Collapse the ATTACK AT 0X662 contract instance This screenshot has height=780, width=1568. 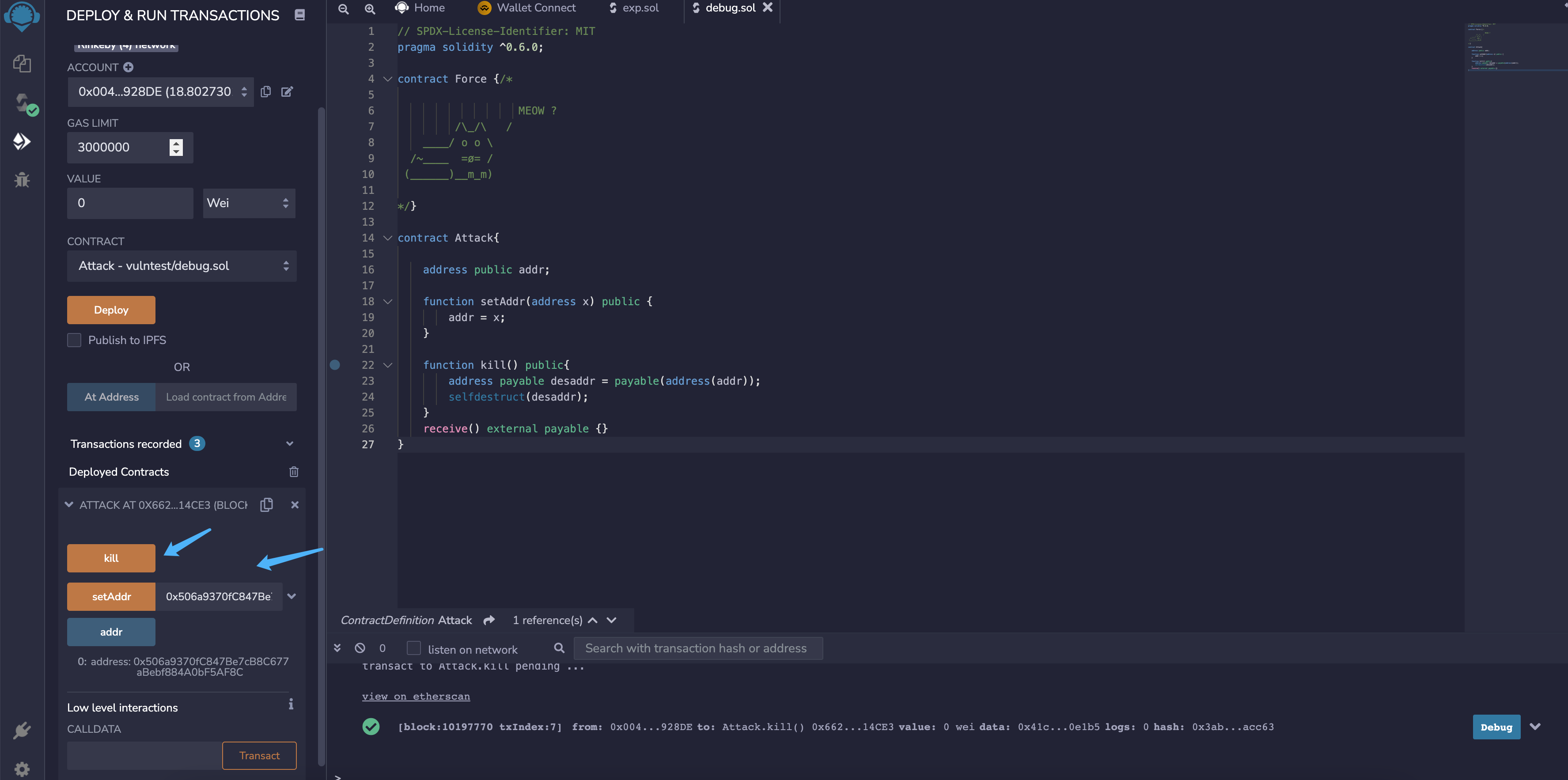69,504
